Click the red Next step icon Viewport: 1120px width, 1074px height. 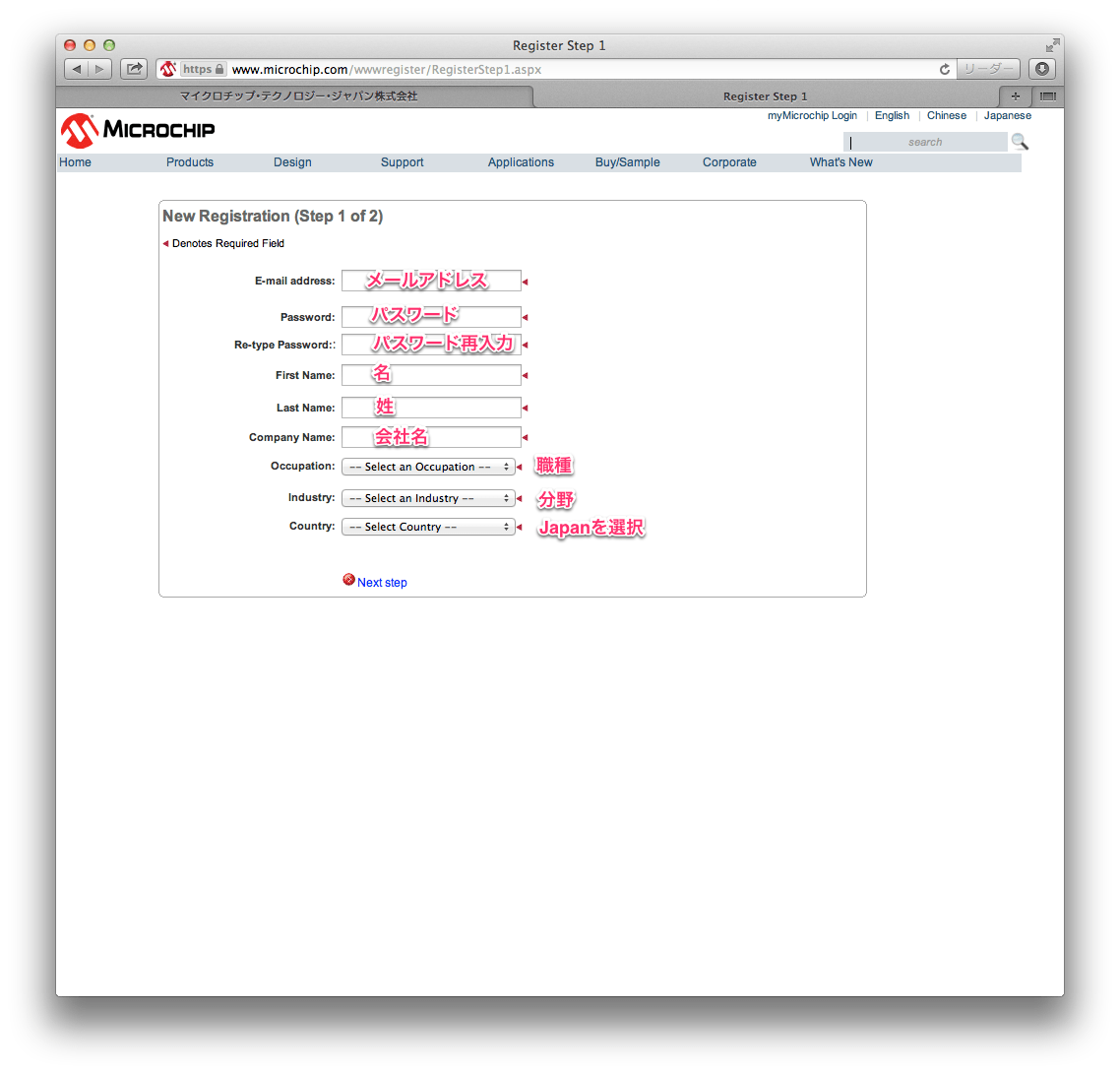tap(348, 580)
